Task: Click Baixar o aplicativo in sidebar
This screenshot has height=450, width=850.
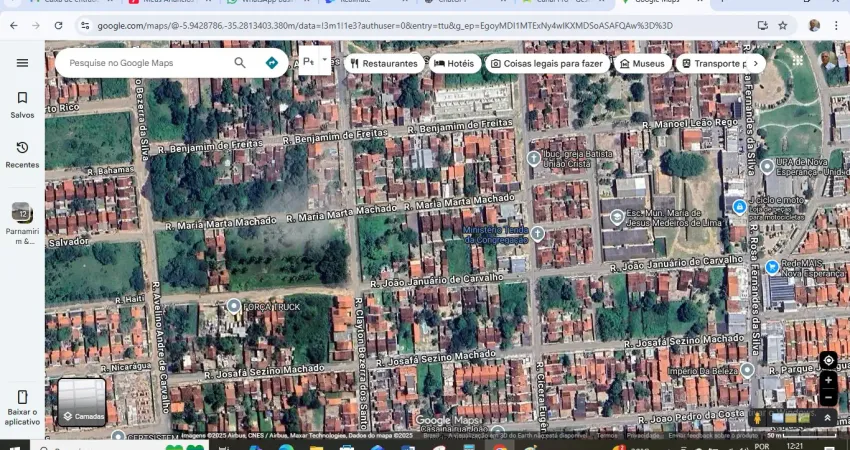Action: pyautogui.click(x=22, y=404)
